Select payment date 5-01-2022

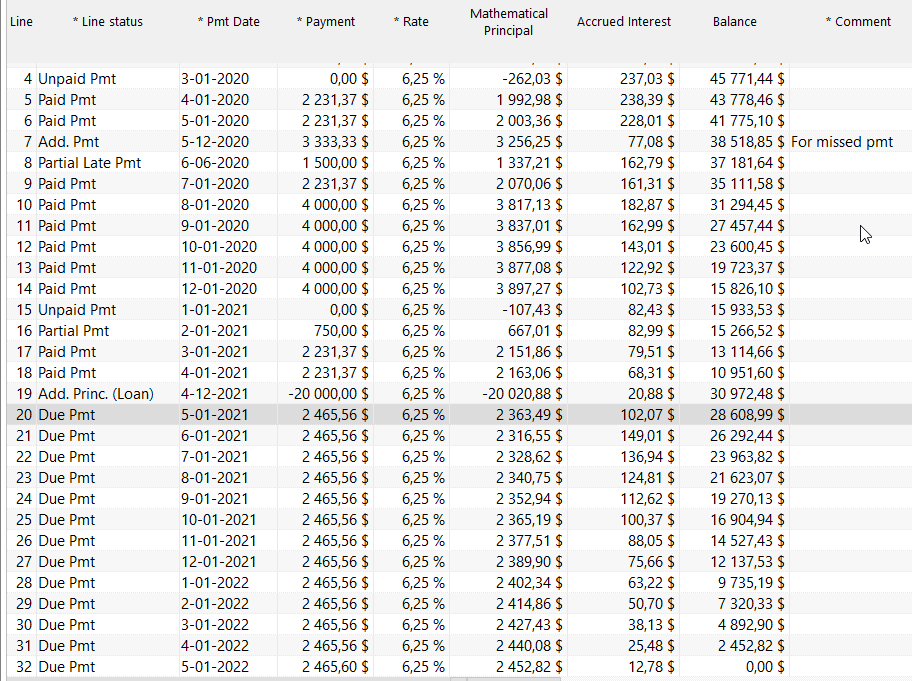pyautogui.click(x=228, y=666)
